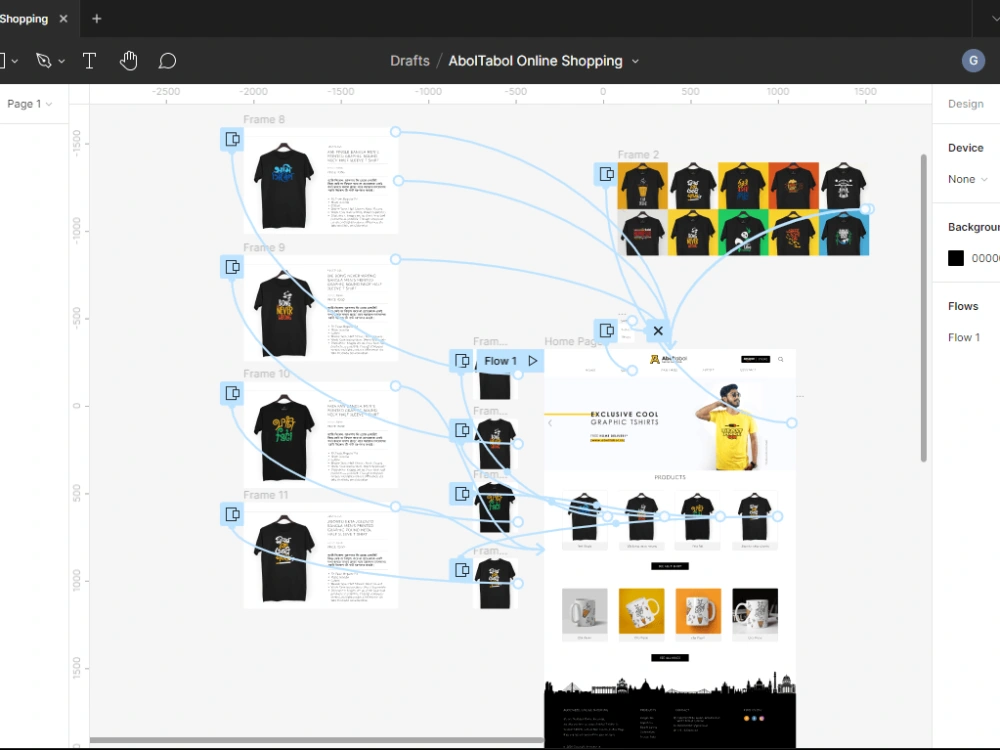Click the Frame 2 prototype connection icon
The width and height of the screenshot is (1000, 750).
(x=606, y=173)
